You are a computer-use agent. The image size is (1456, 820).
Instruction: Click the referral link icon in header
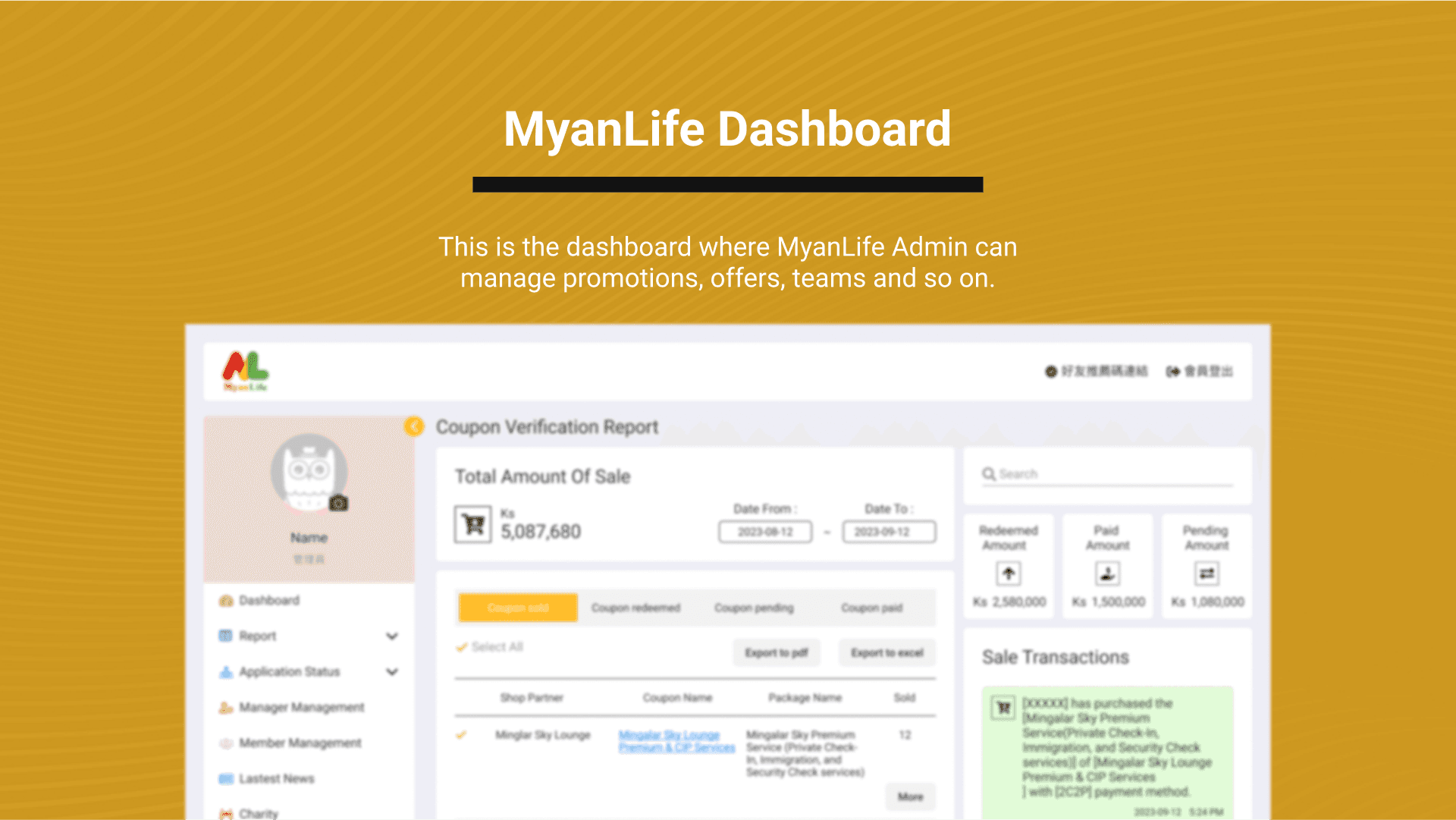click(1051, 371)
